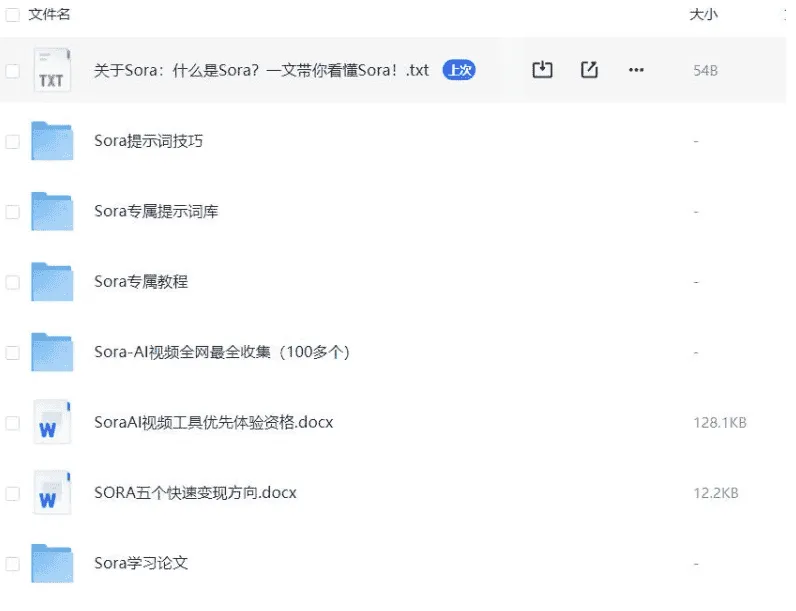Select the checkbox for Sora提示词技巧 folder
Image resolution: width=796 pixels, height=611 pixels.
13,142
